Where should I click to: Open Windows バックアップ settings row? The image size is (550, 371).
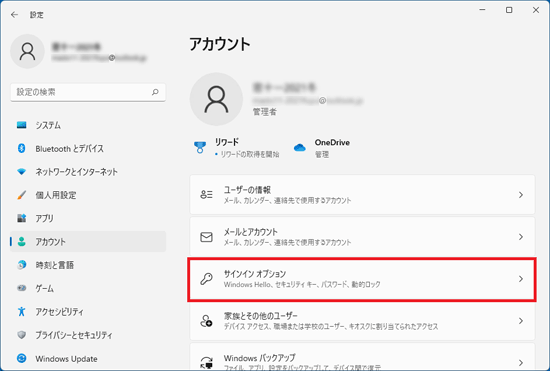pyautogui.click(x=362, y=357)
